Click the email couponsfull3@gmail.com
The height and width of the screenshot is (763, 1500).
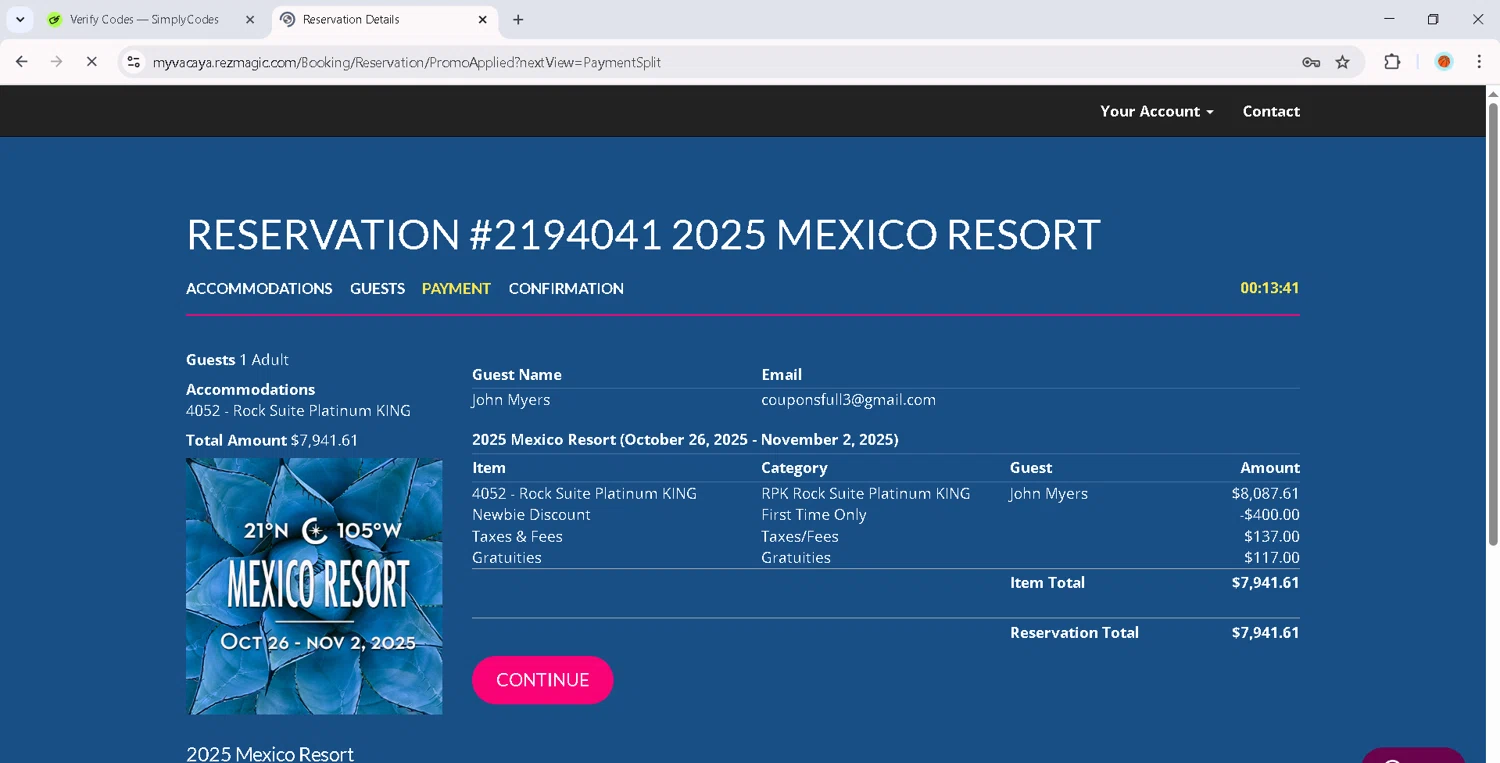tap(848, 399)
